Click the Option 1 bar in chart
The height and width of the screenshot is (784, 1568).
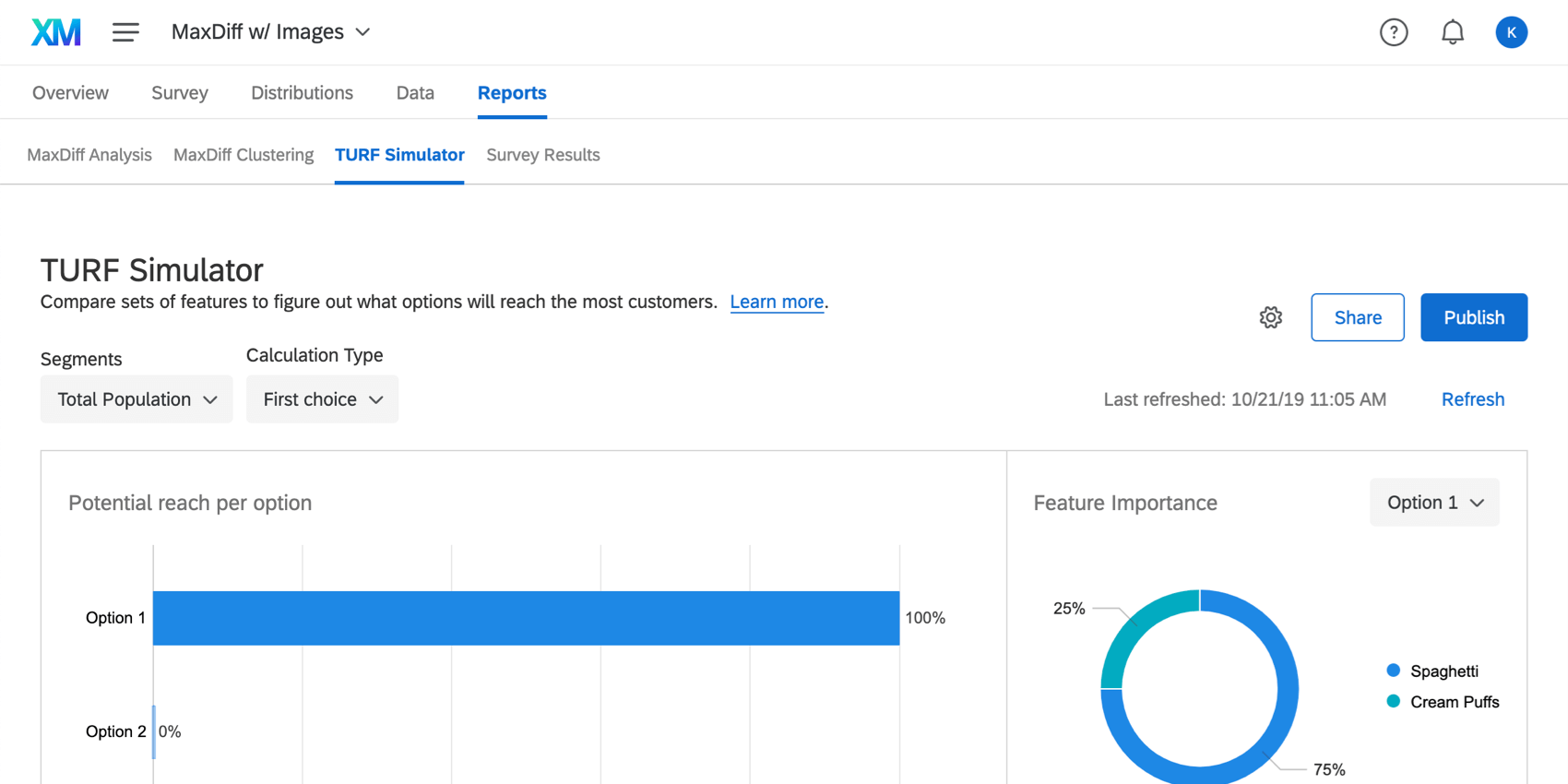pos(526,618)
